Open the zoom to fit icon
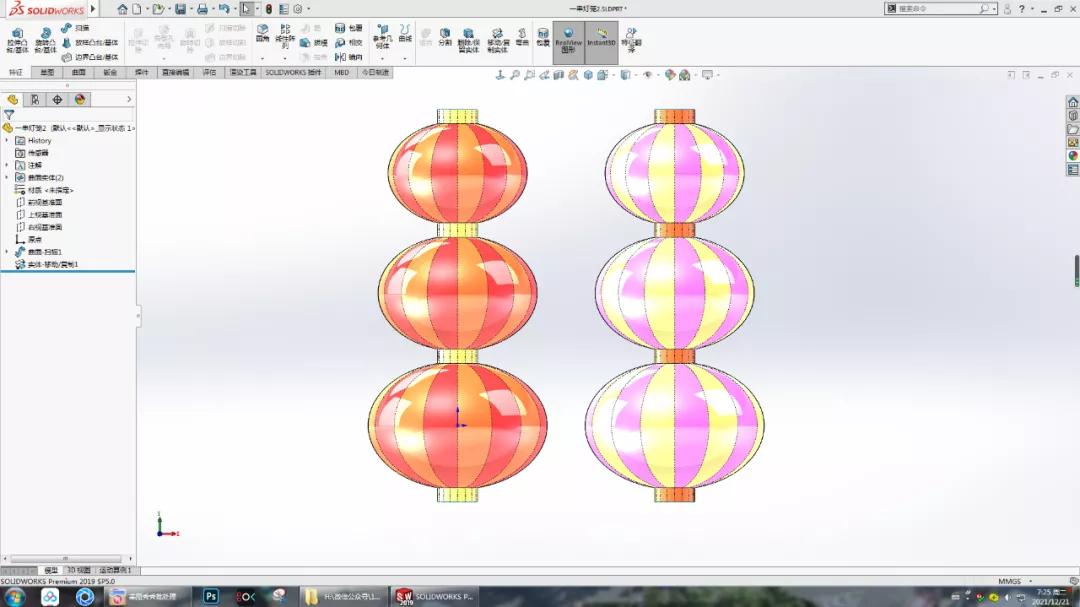1080x607 pixels. [x=515, y=73]
